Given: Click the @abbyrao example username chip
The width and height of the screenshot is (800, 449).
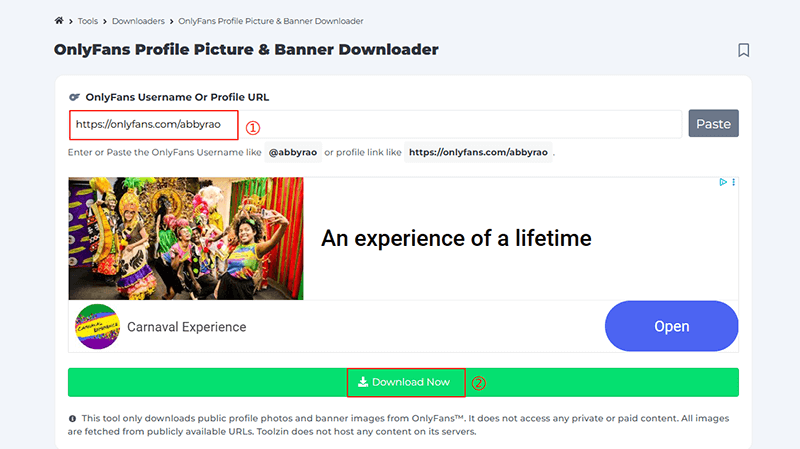Looking at the screenshot, I should click(x=292, y=153).
